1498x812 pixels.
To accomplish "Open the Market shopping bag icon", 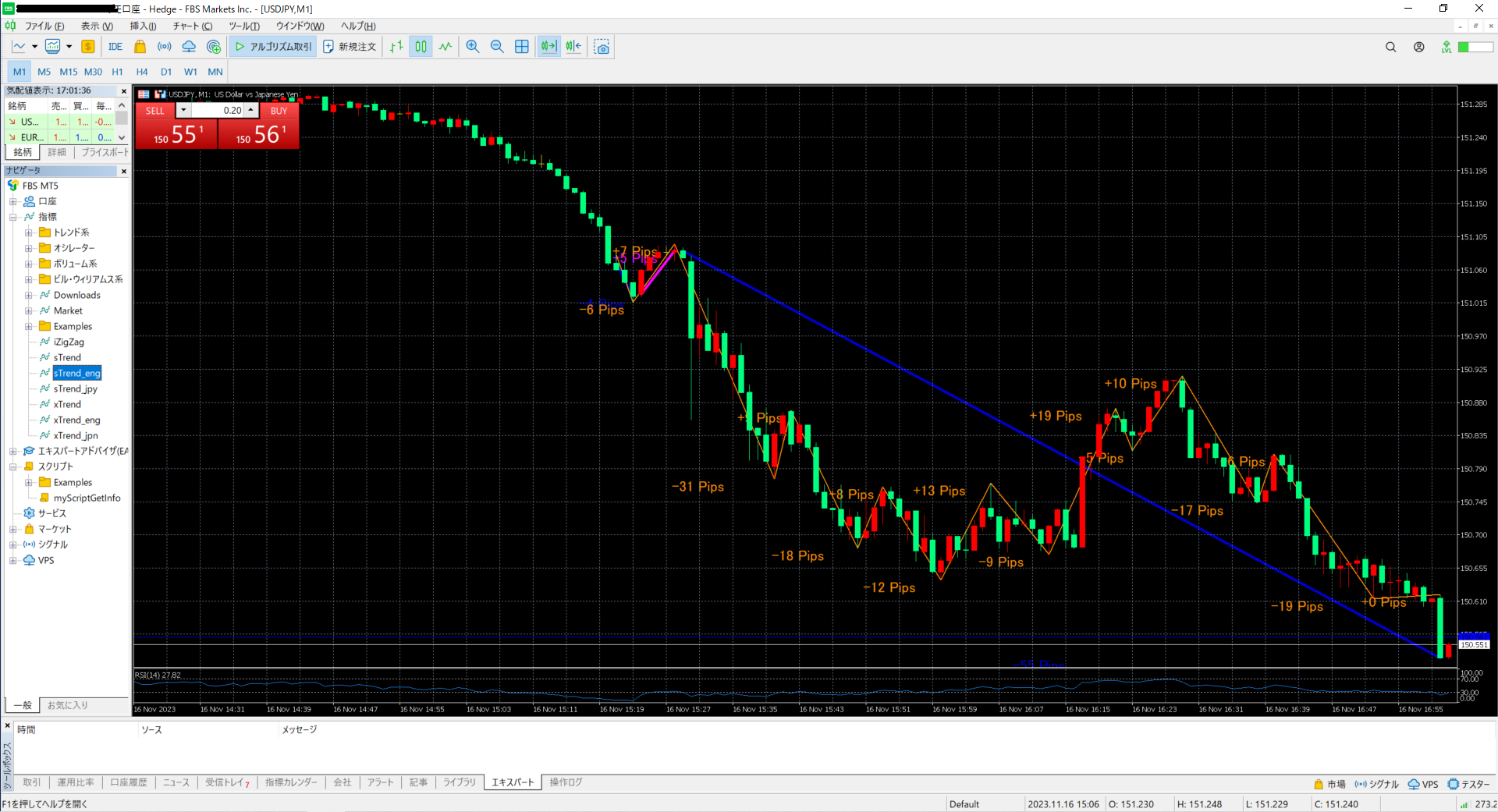I will coord(140,47).
